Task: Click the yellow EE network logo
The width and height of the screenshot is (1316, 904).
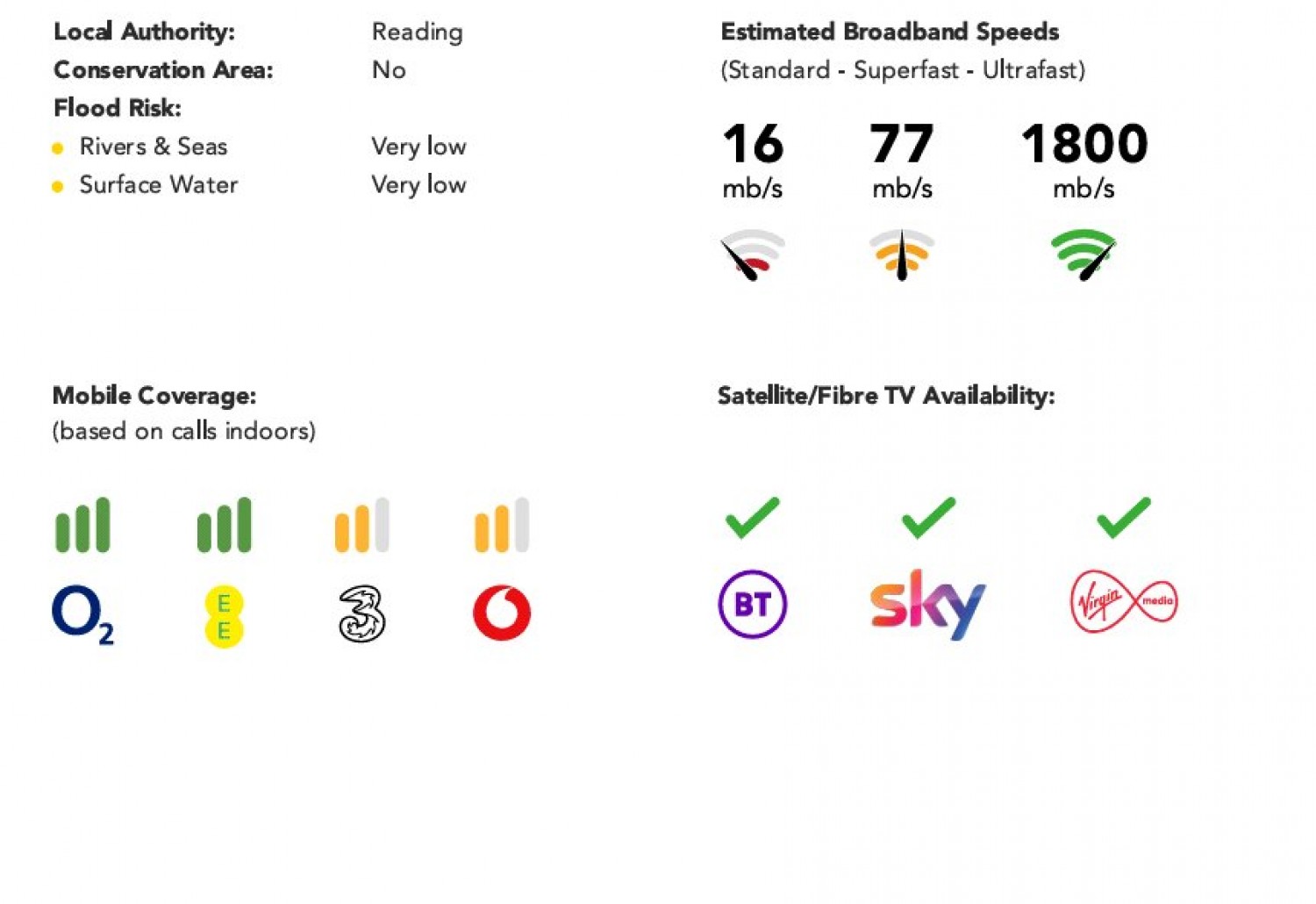Action: click(x=224, y=617)
